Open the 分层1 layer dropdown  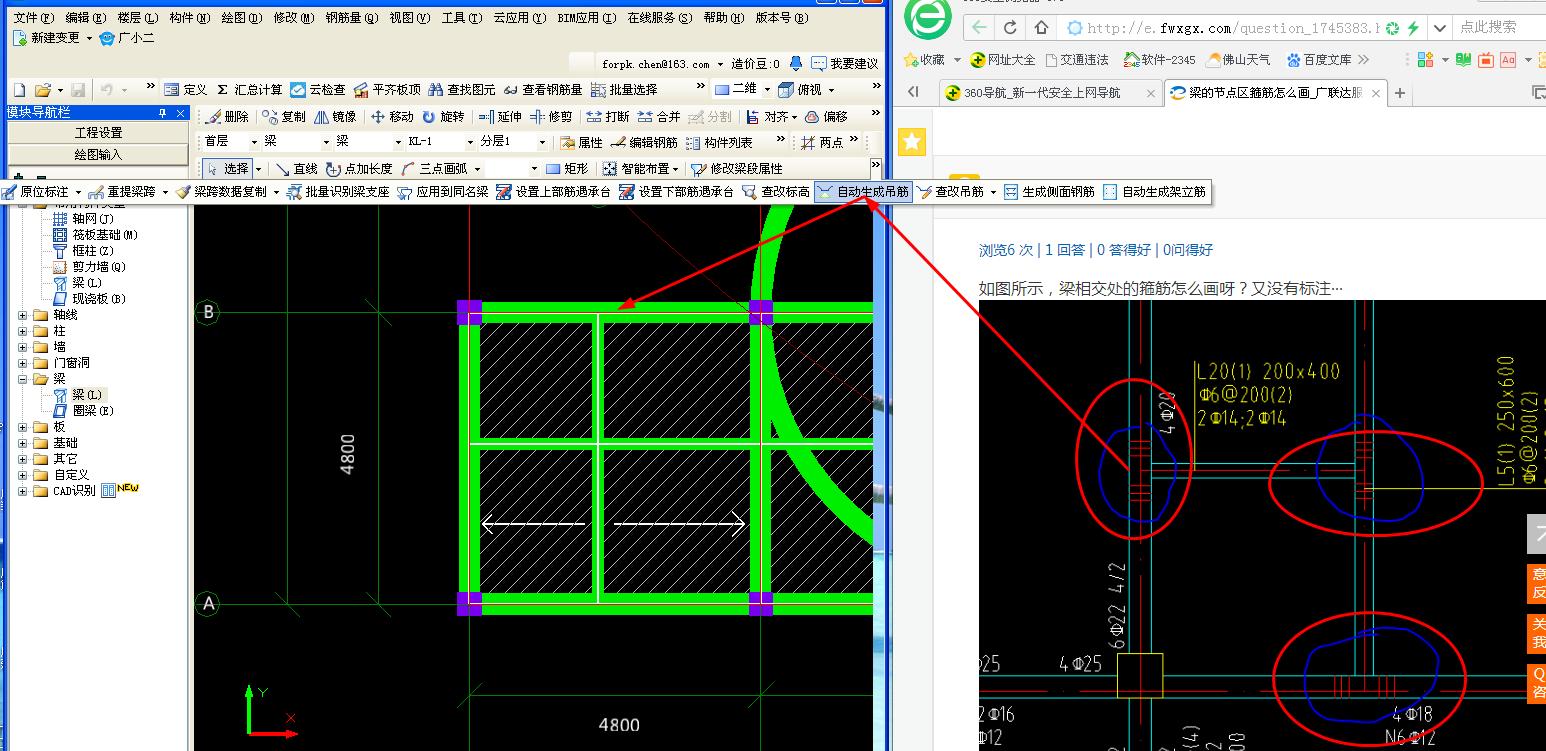coord(543,142)
